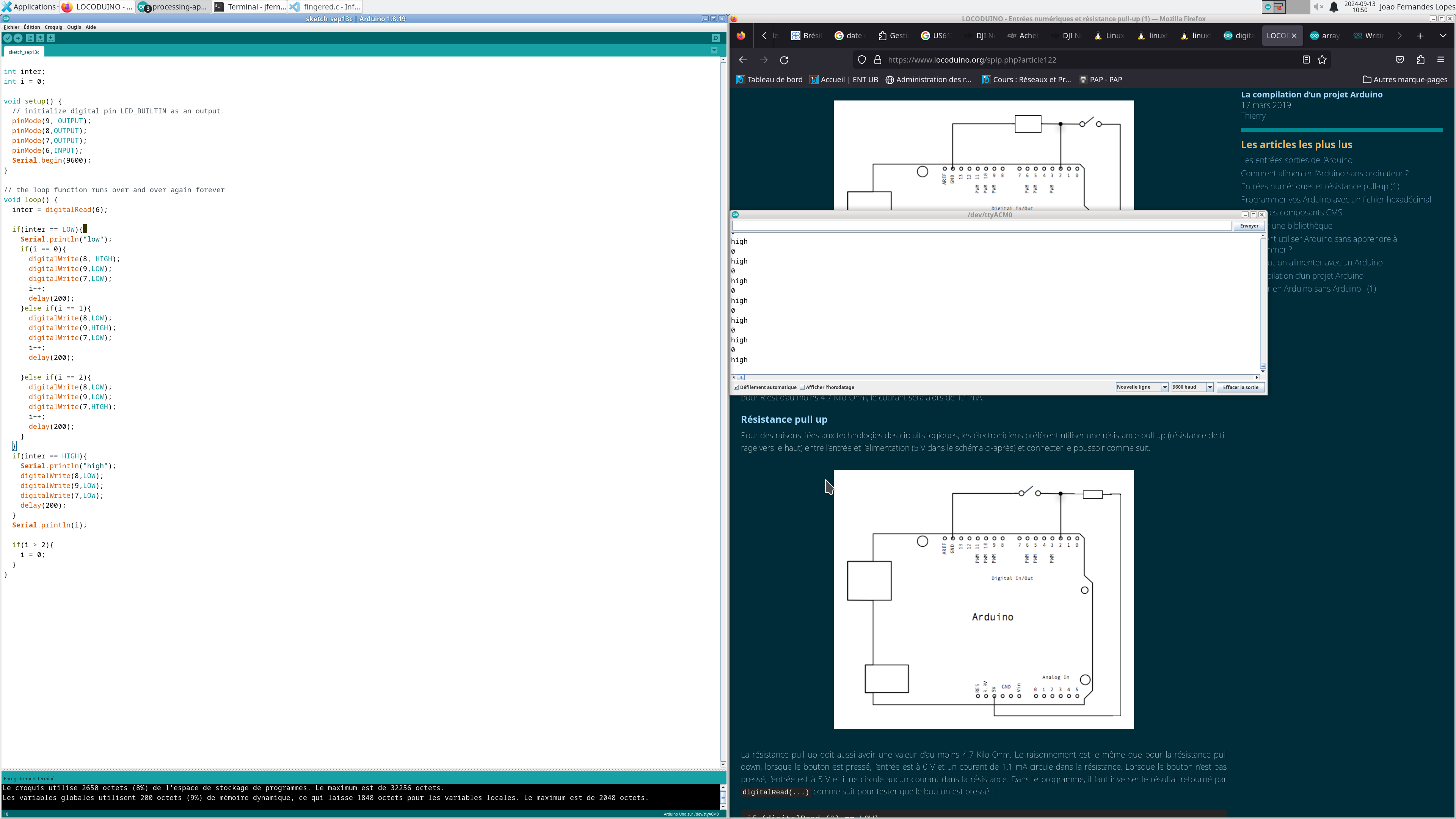Click the site security padlock icon
The image size is (1456, 819).
coord(877,60)
